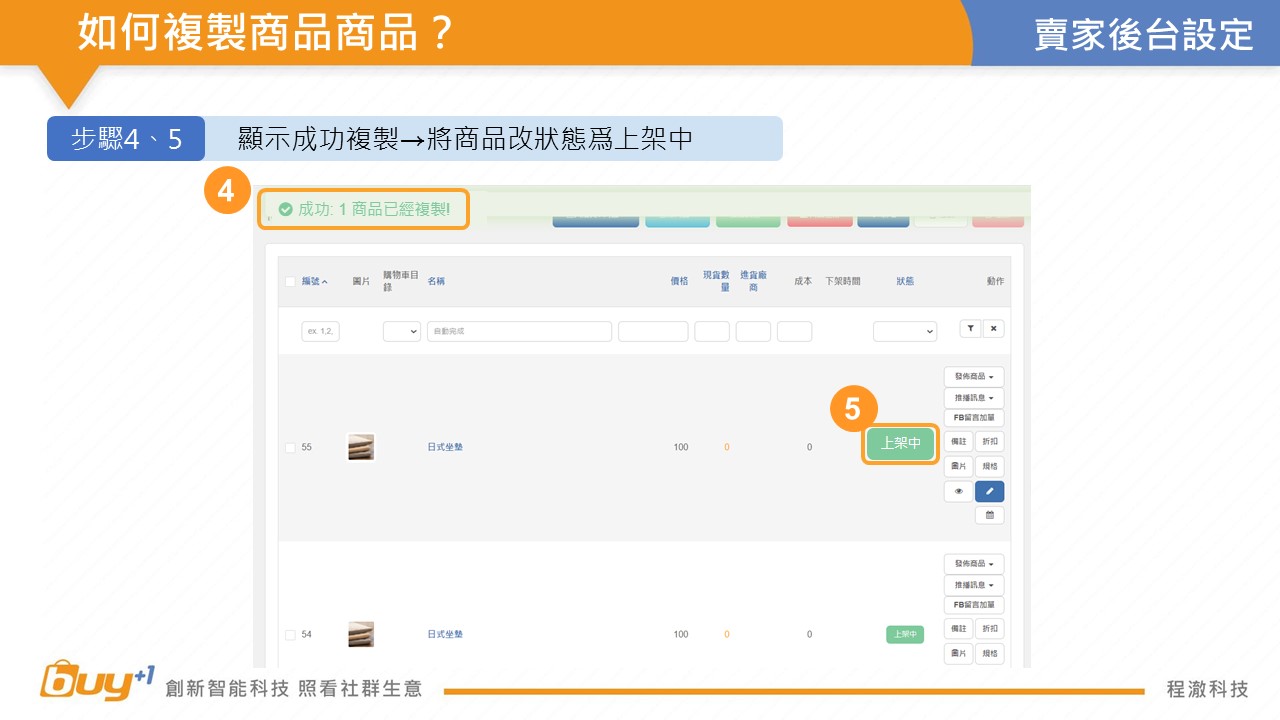Sort by the 編號 column header
This screenshot has height=720, width=1280.
click(x=314, y=282)
